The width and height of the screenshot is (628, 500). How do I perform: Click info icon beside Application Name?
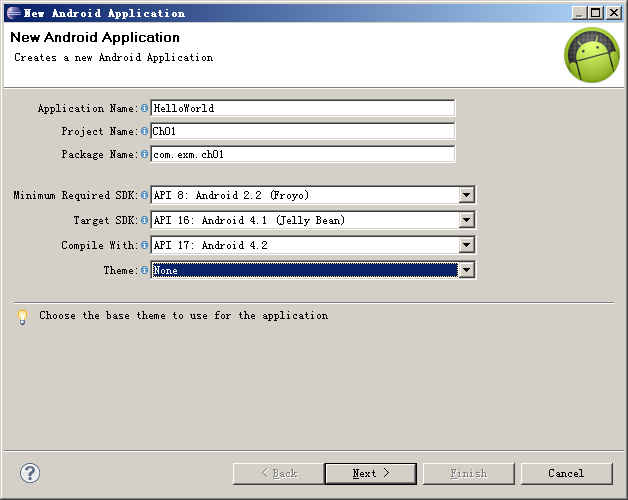coord(144,108)
